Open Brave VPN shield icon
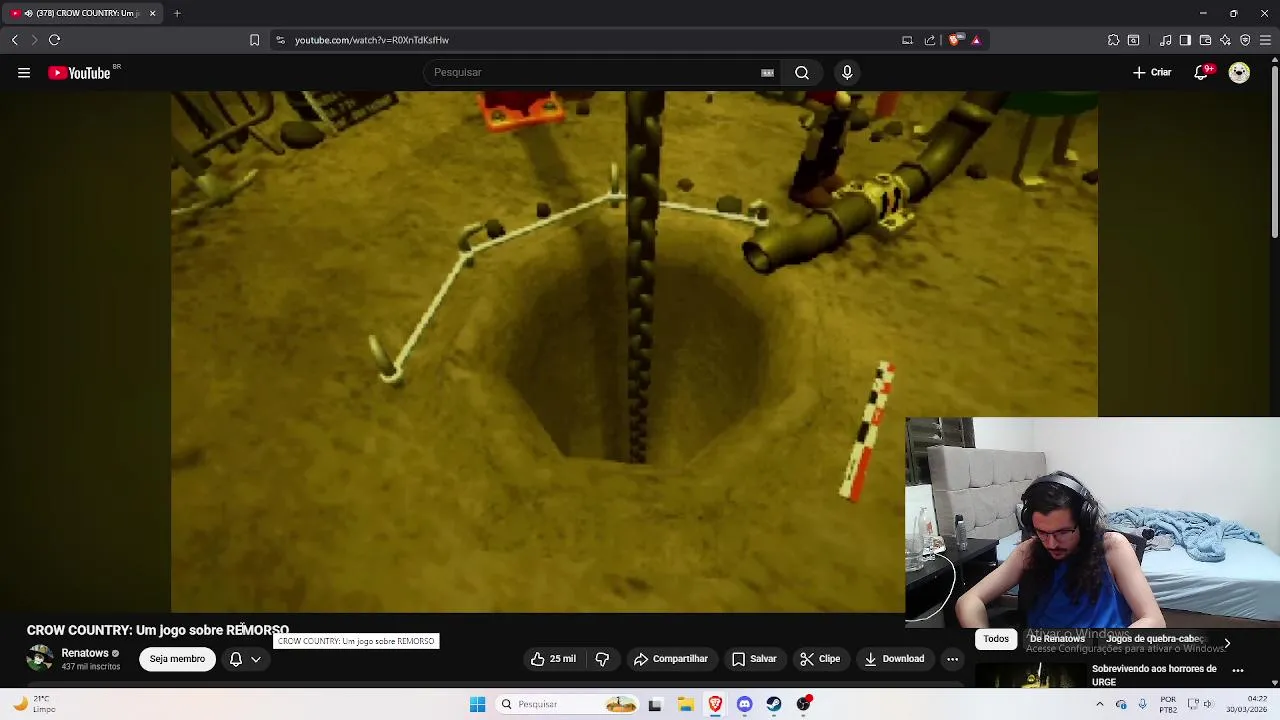The height and width of the screenshot is (720, 1280). coord(1245,40)
